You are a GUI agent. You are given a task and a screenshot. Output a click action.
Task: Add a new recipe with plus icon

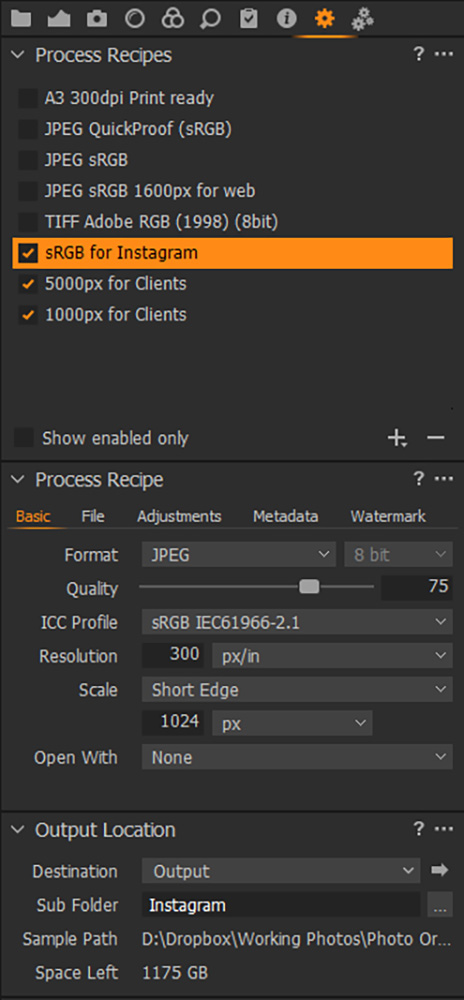pos(397,438)
